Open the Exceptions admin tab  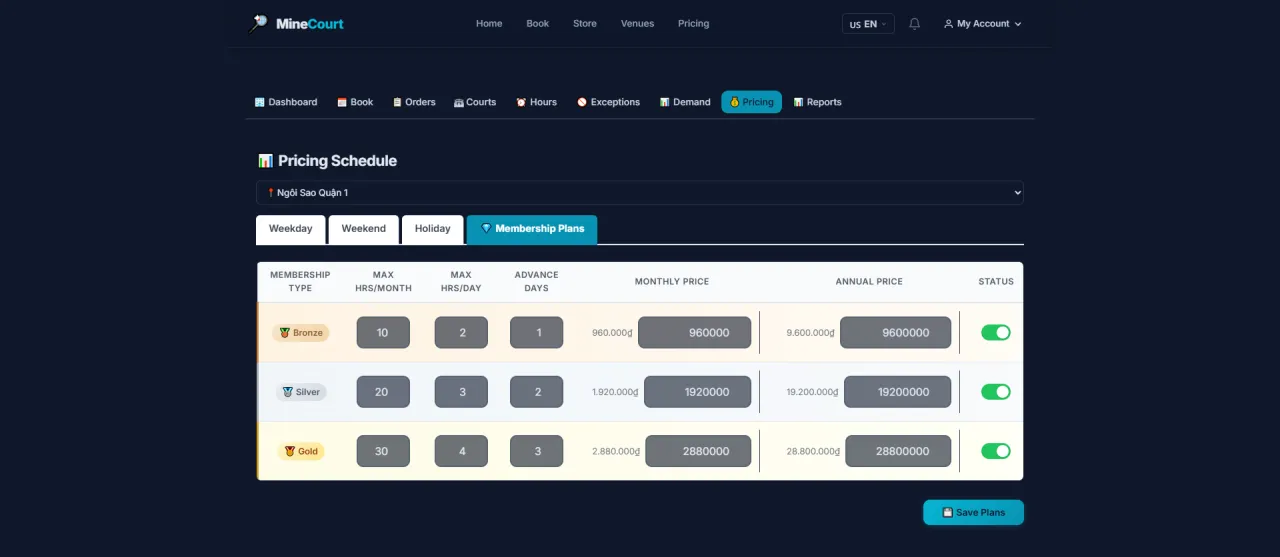(608, 102)
